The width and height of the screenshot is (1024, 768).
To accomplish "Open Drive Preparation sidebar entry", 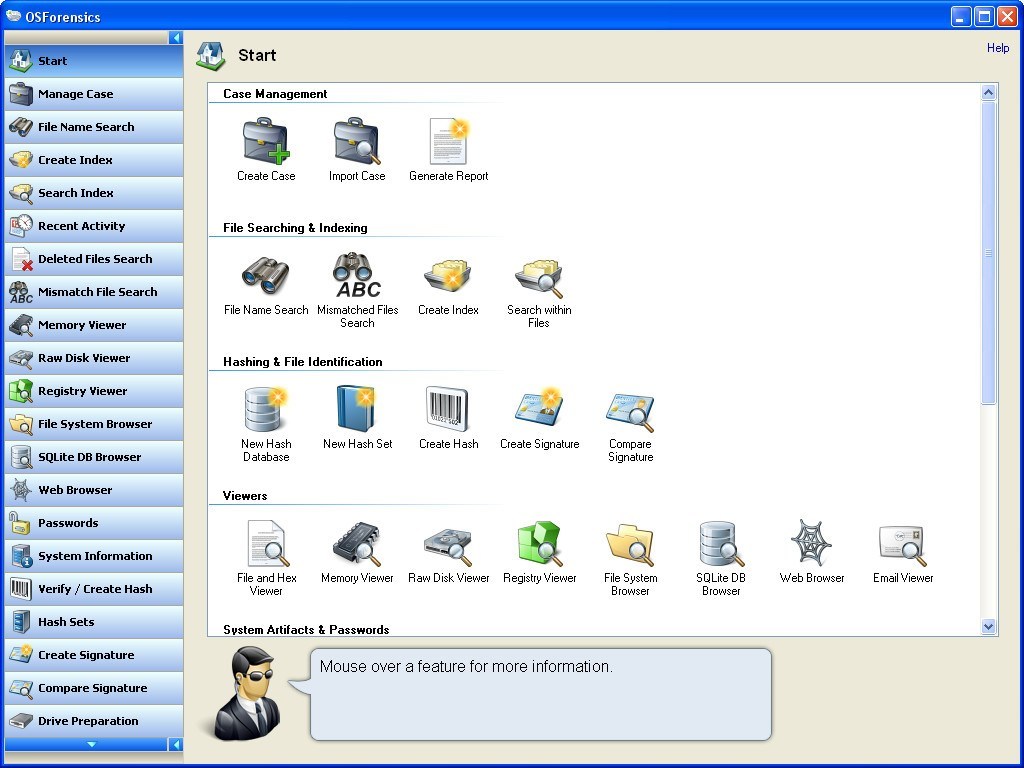I will coord(93,721).
